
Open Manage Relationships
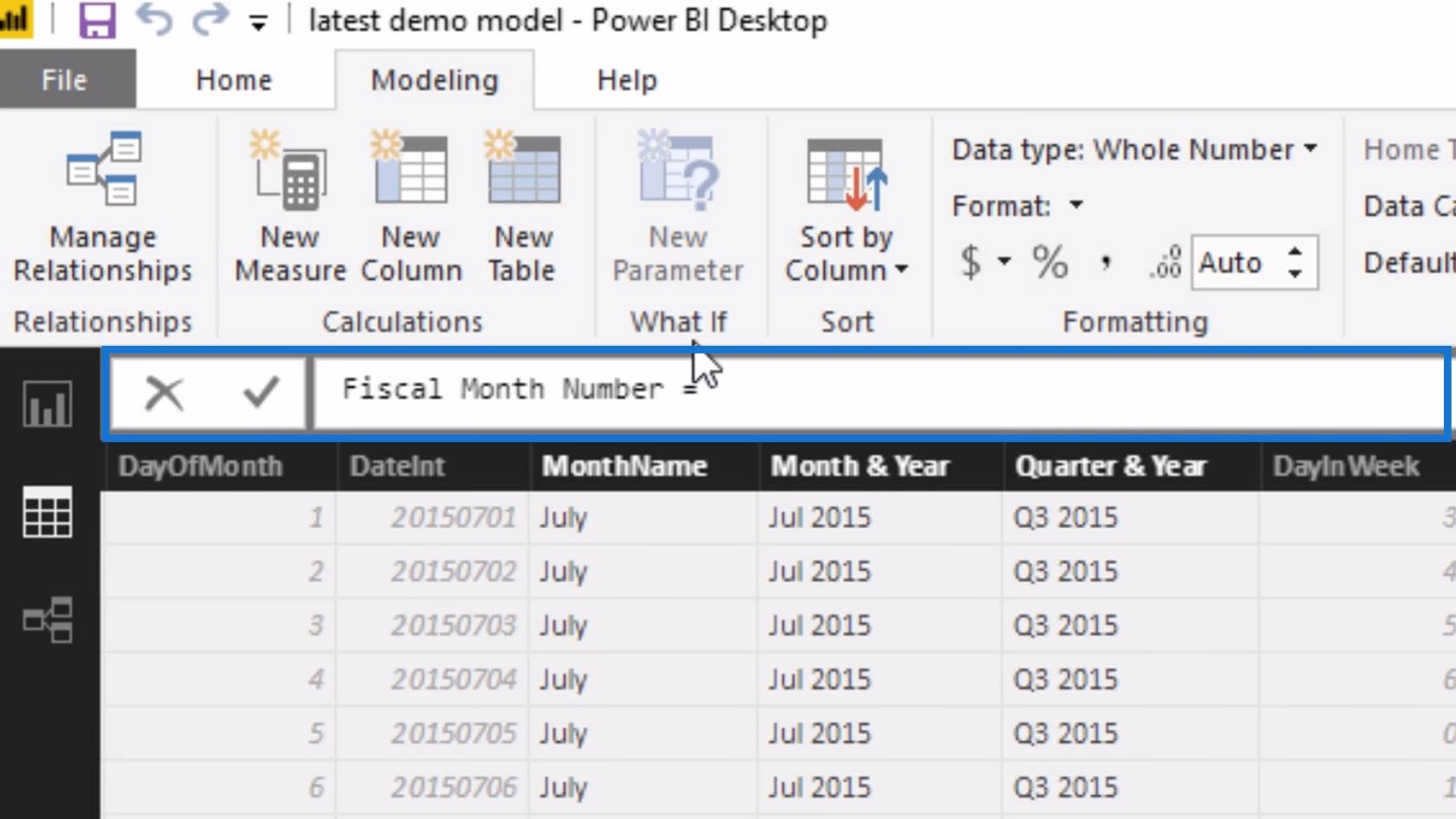(103, 206)
